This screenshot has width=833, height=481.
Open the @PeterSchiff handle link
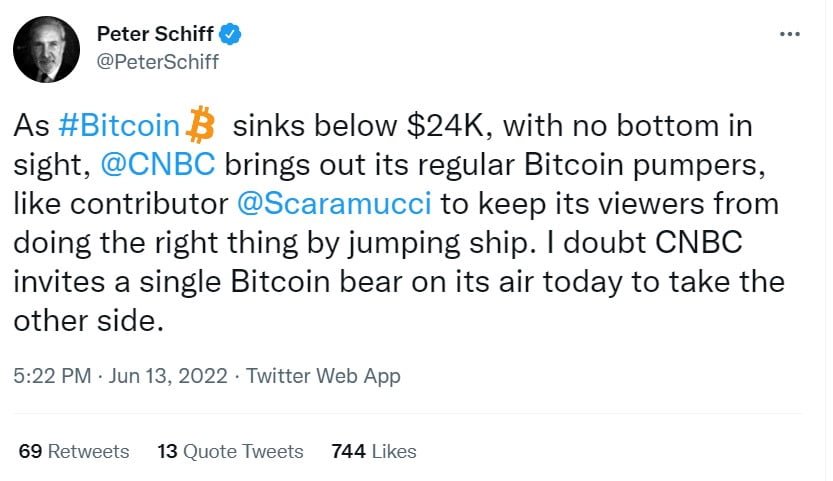(157, 62)
